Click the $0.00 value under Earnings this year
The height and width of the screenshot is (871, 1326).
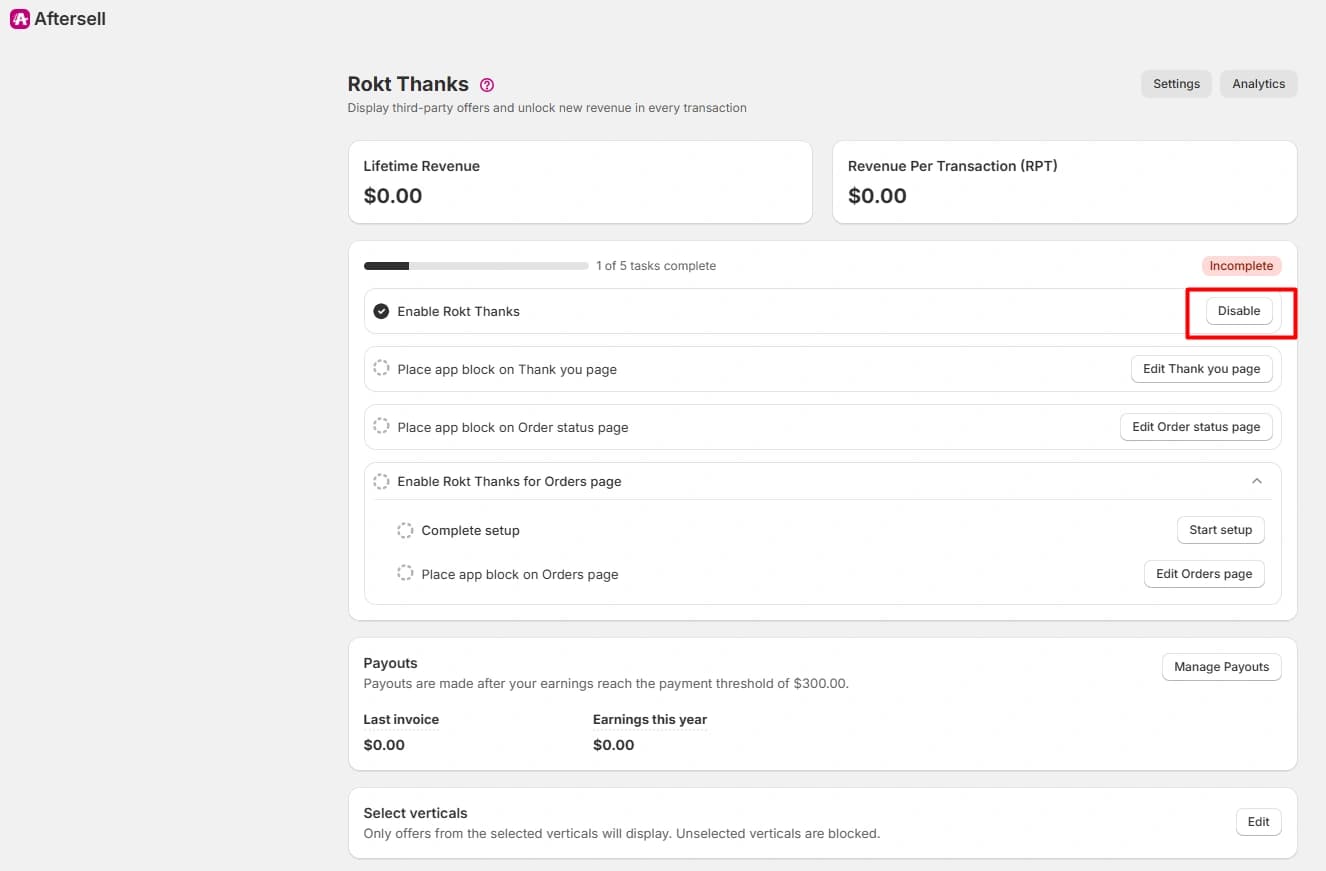[614, 745]
